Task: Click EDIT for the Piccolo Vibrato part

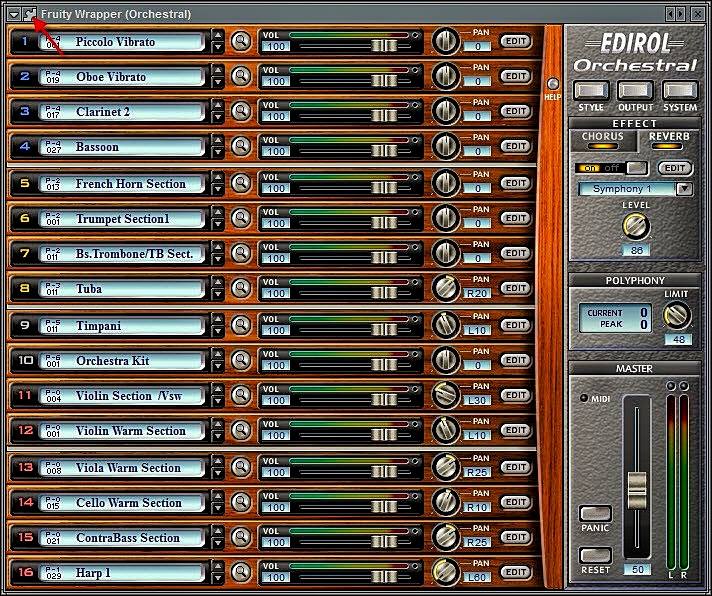Action: (516, 41)
